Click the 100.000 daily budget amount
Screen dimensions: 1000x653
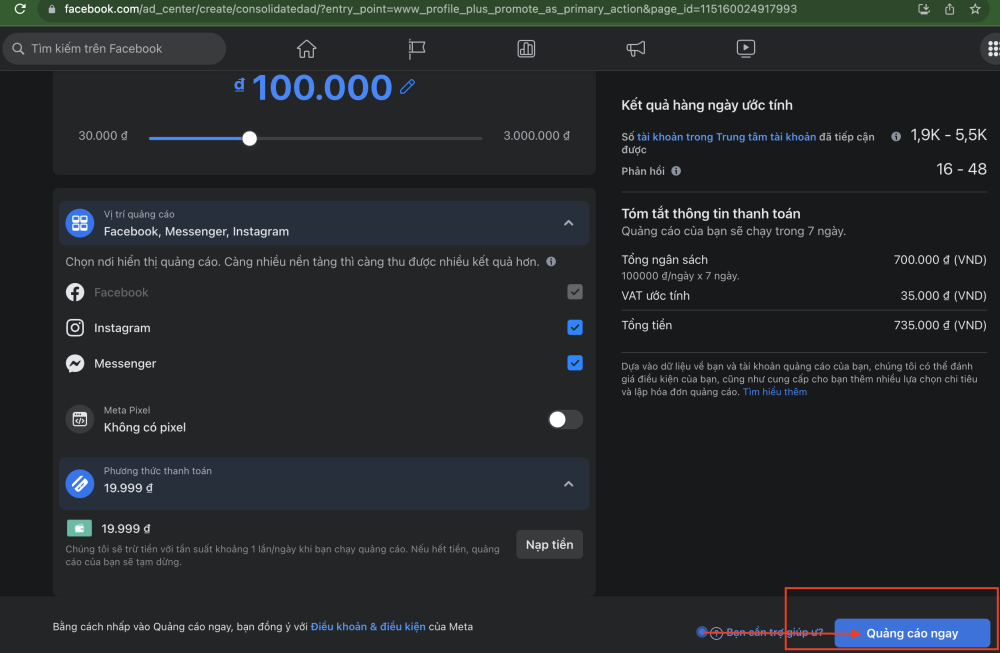tap(322, 87)
